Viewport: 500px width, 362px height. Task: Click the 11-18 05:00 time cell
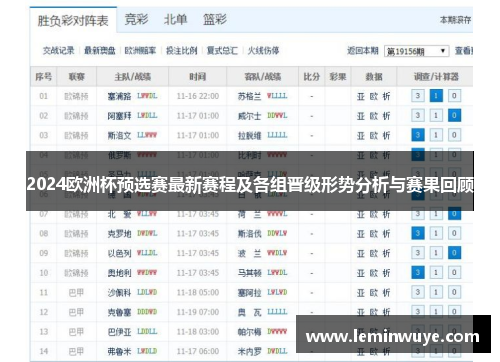coord(198,293)
